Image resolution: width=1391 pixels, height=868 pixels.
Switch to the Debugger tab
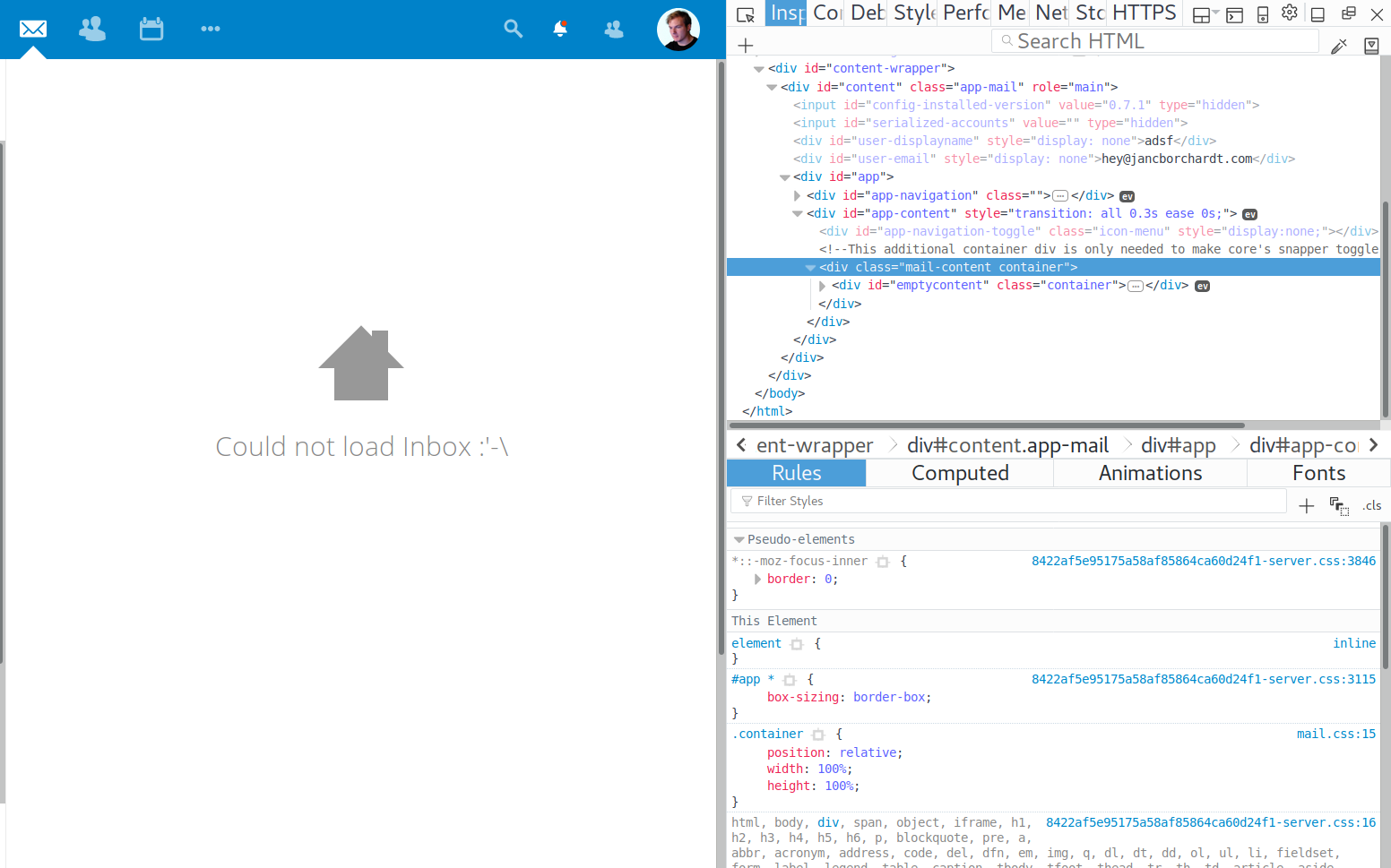(x=867, y=13)
